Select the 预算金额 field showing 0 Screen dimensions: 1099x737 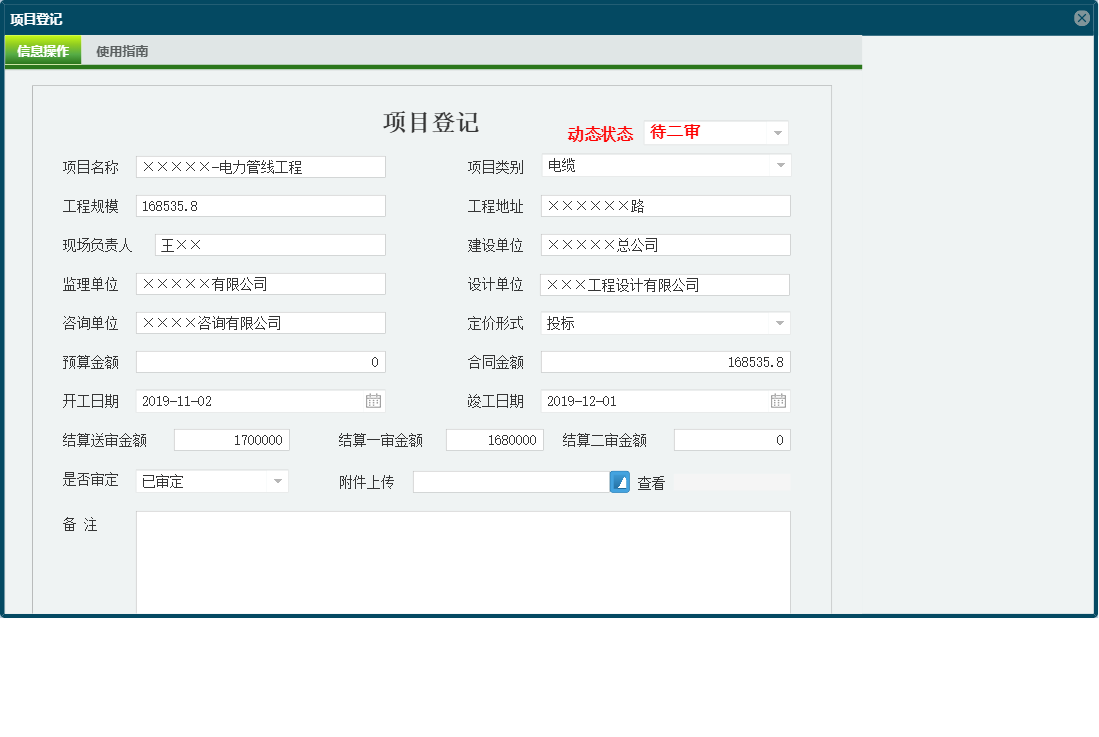pos(260,361)
